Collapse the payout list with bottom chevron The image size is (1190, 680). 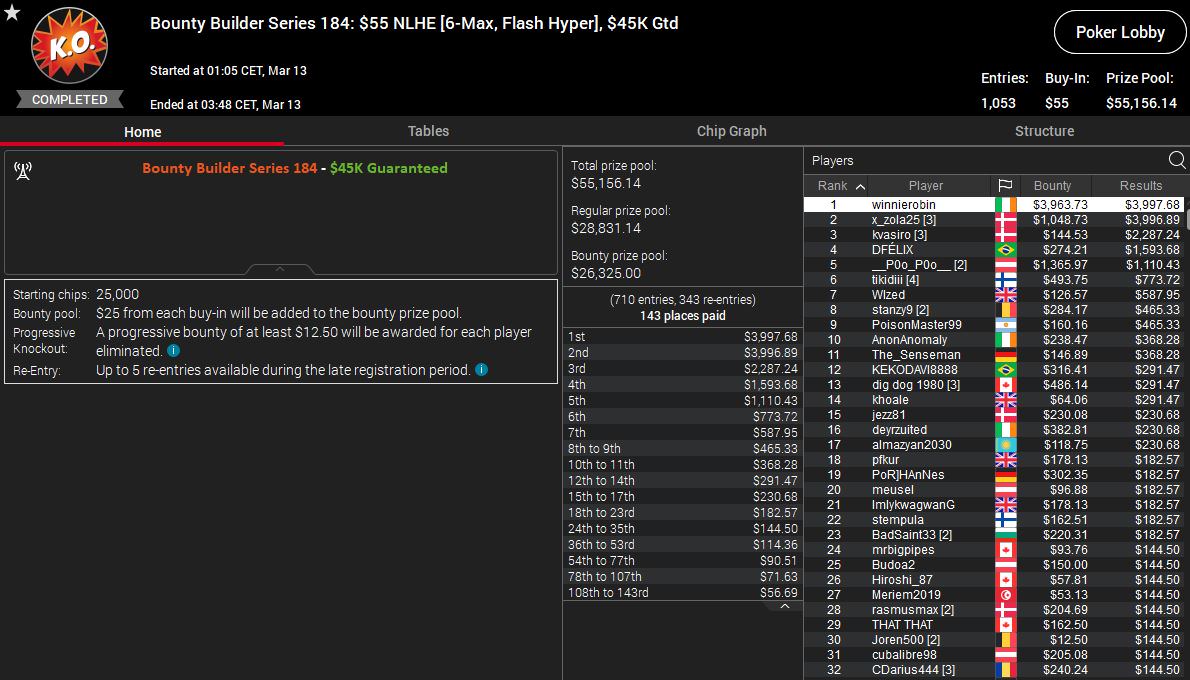point(785,606)
